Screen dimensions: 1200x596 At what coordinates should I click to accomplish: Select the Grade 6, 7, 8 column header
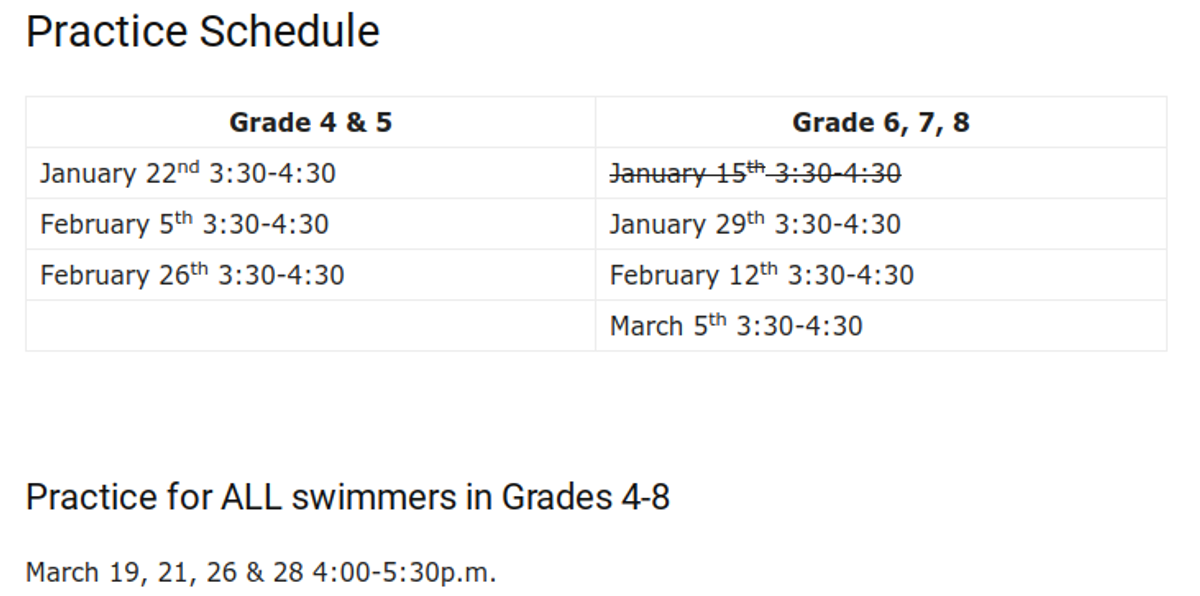pos(881,122)
